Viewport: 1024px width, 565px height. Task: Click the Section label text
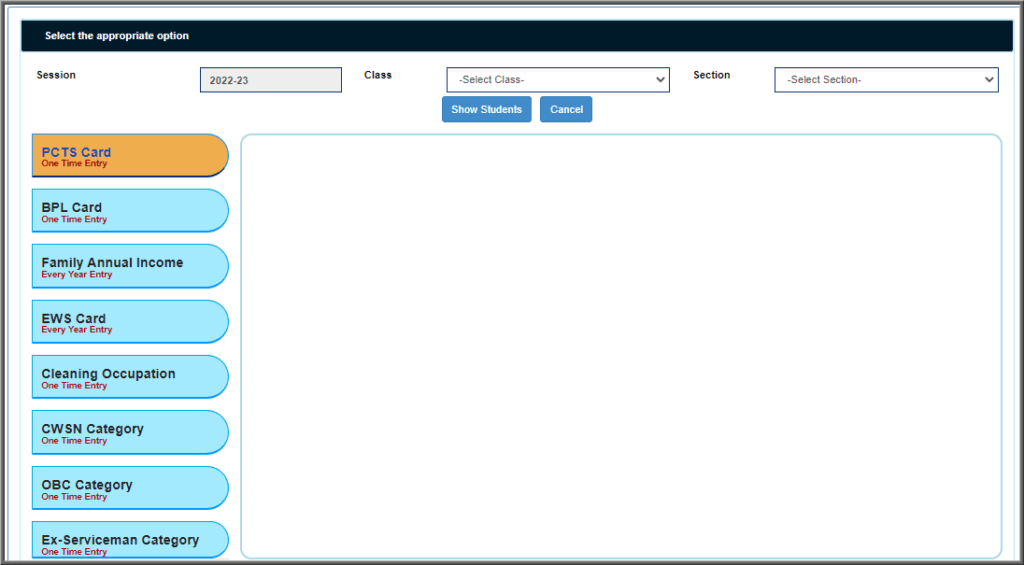711,75
